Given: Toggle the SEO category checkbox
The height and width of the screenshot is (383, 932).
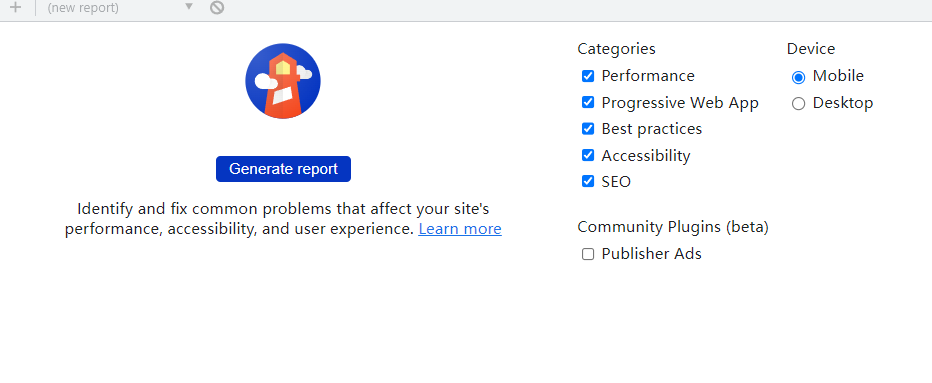Looking at the screenshot, I should (588, 181).
